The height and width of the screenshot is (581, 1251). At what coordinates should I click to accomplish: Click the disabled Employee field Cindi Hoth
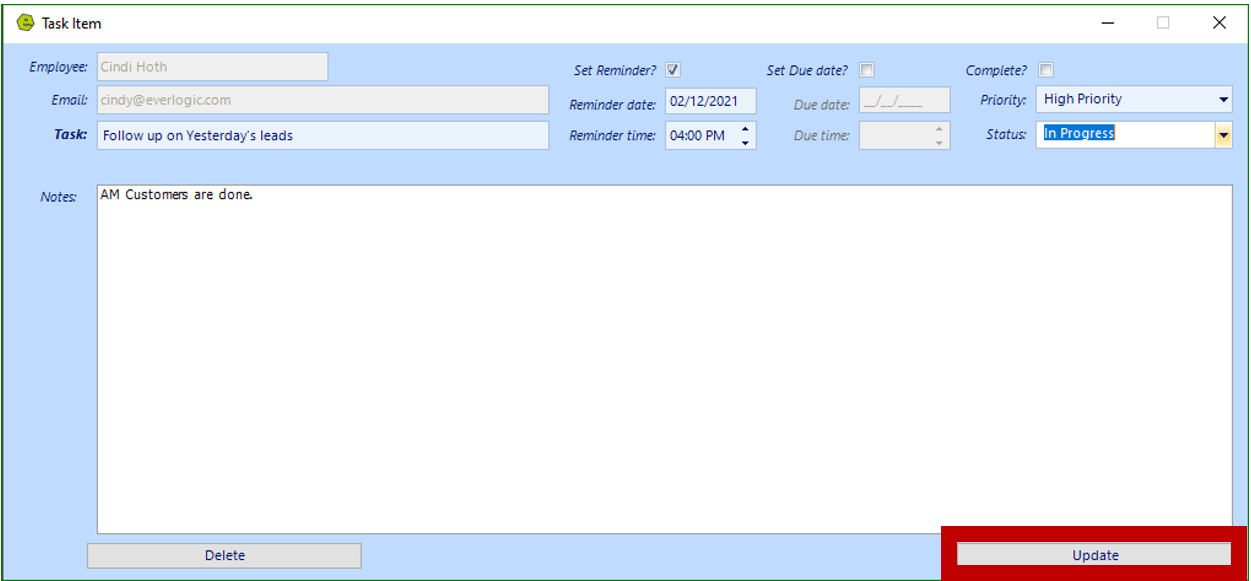(212, 67)
